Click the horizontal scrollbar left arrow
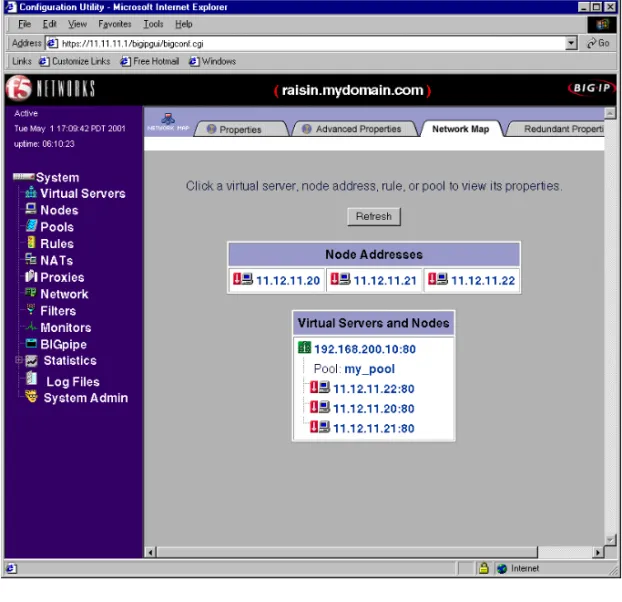 pos(150,552)
